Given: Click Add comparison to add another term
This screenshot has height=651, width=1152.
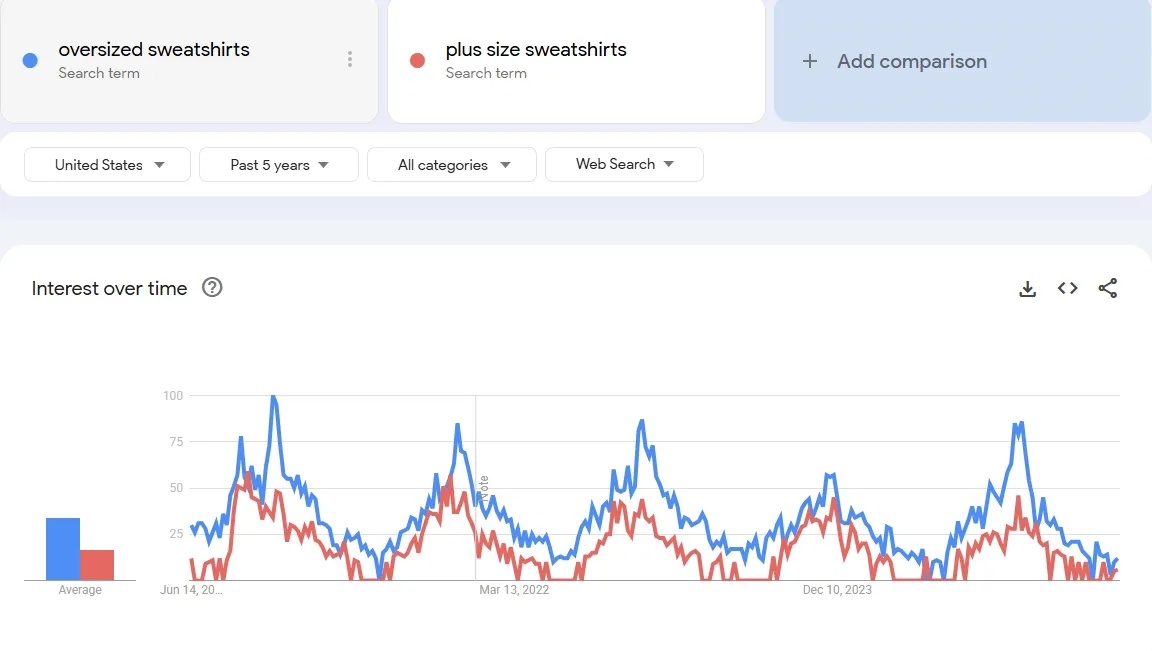Looking at the screenshot, I should 911,61.
